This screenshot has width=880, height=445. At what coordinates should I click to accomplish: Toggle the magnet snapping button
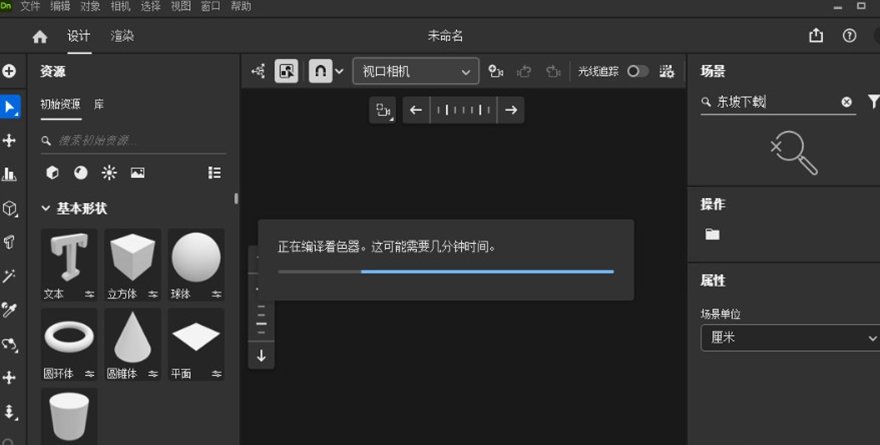point(320,71)
